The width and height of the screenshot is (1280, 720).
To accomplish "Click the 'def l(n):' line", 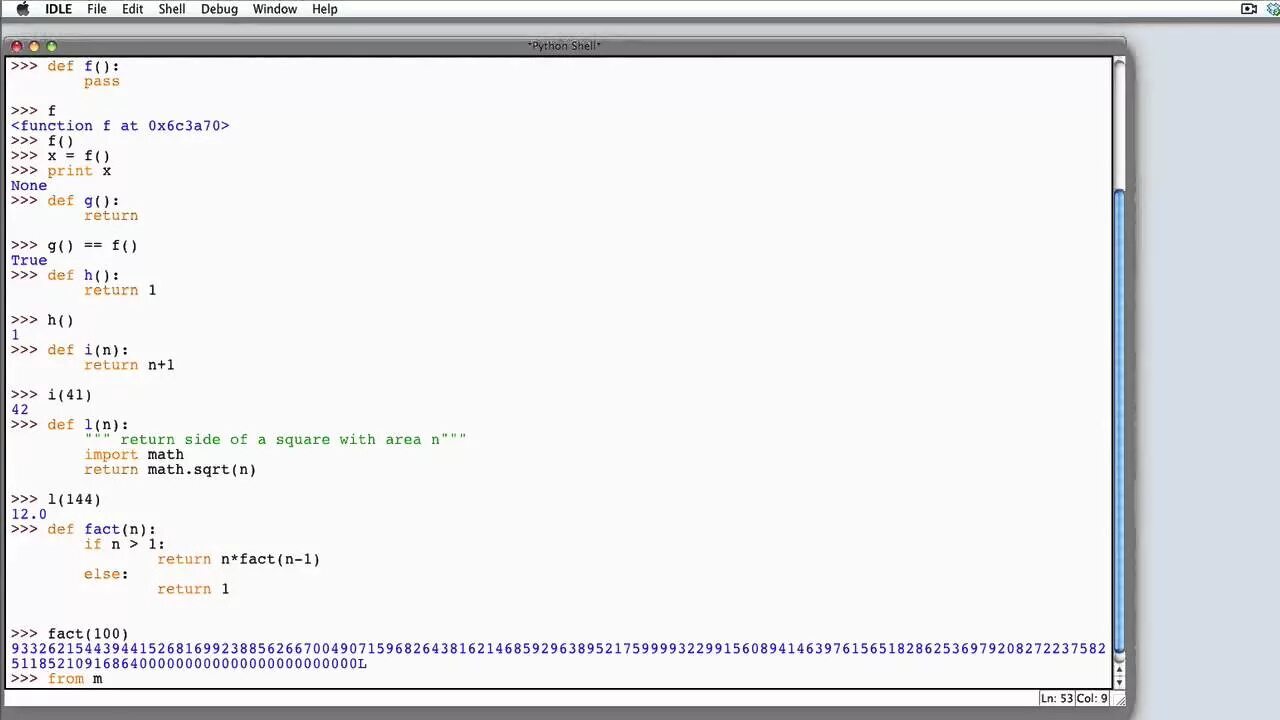I will coord(69,424).
